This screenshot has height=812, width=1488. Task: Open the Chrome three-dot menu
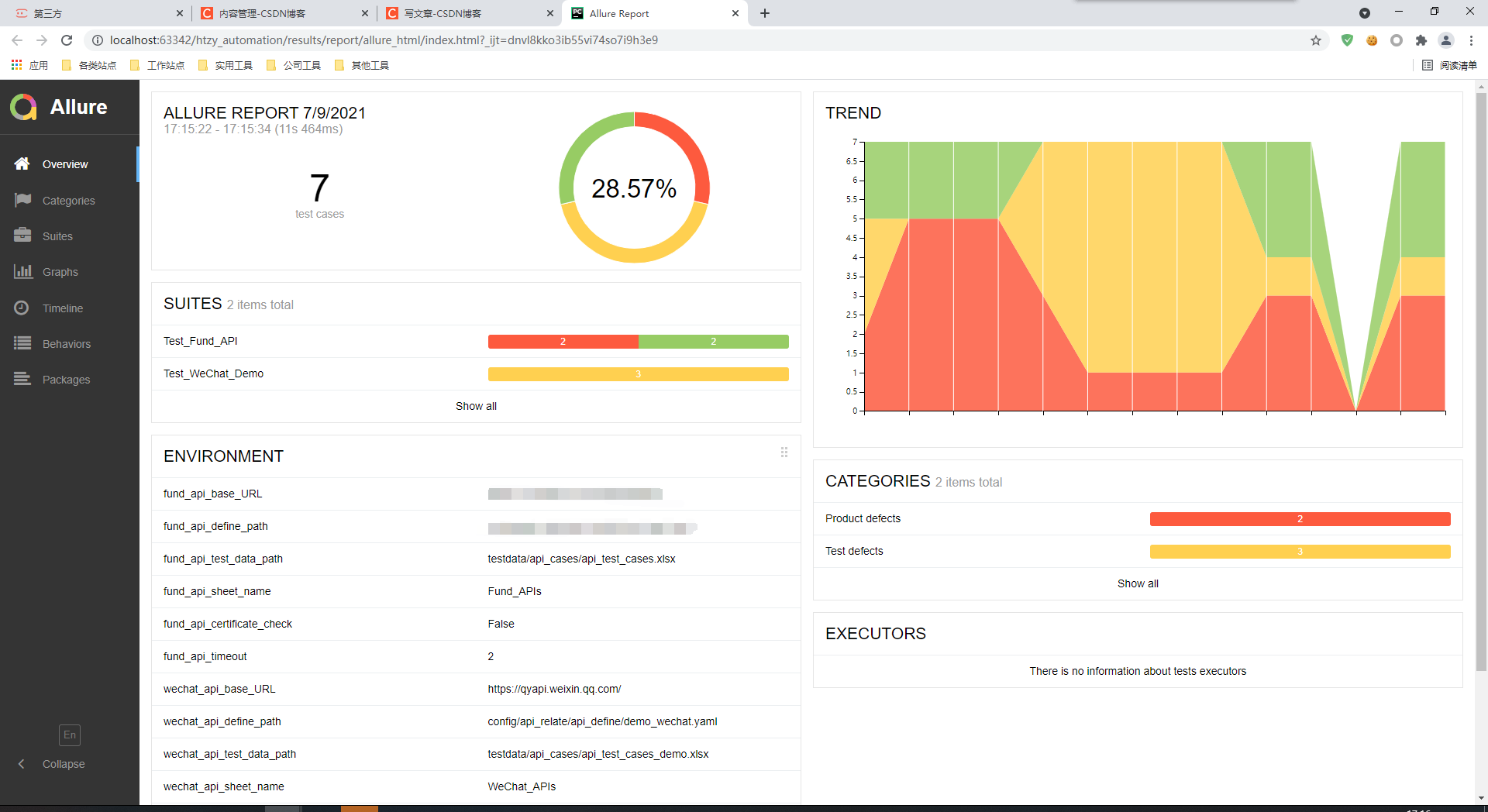click(x=1471, y=40)
